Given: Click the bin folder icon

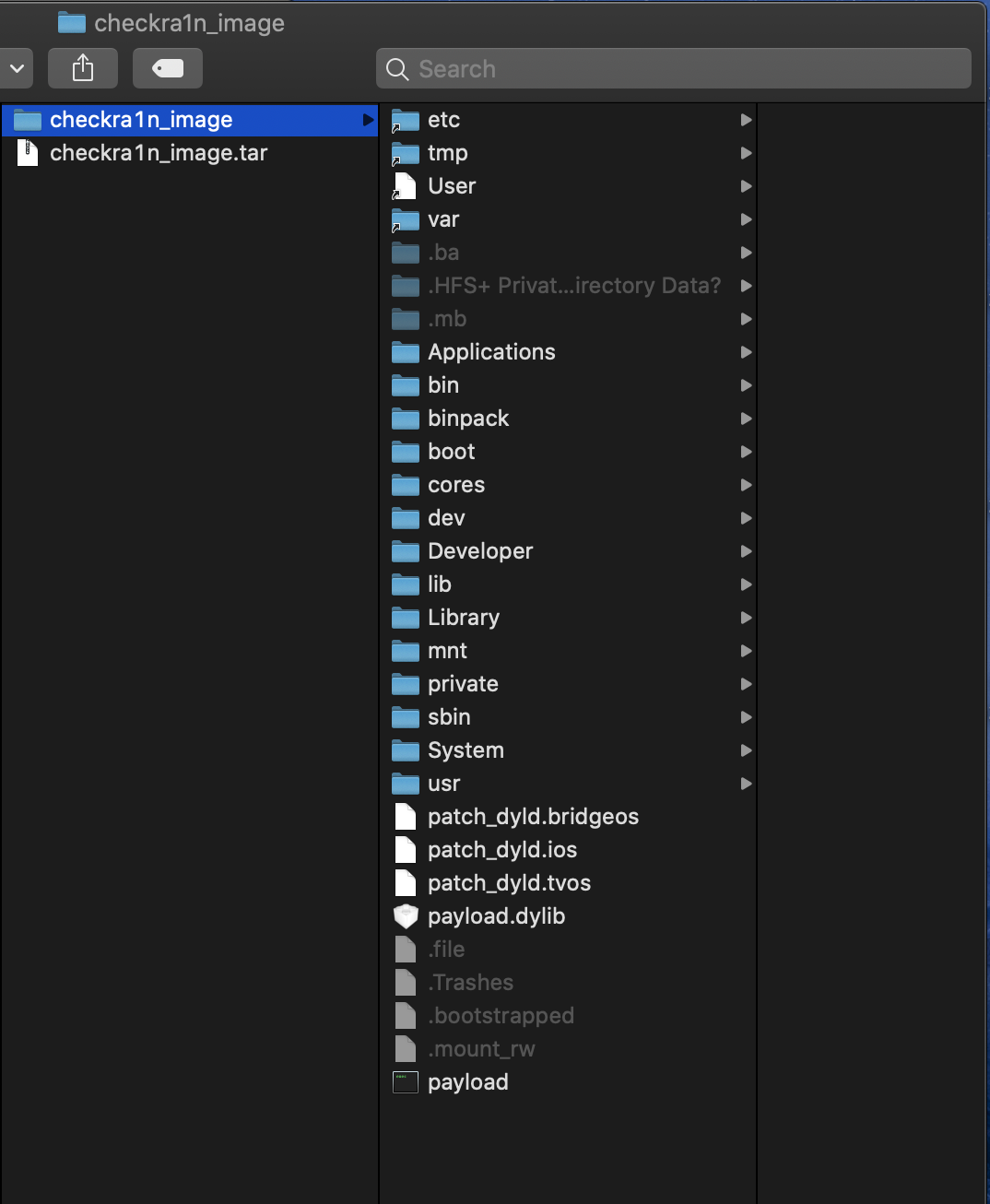Looking at the screenshot, I should coord(406,385).
